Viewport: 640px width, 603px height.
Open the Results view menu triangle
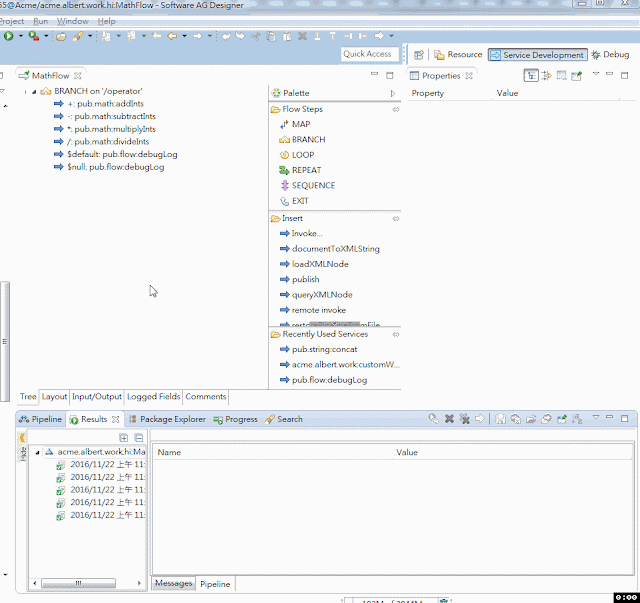pos(596,417)
